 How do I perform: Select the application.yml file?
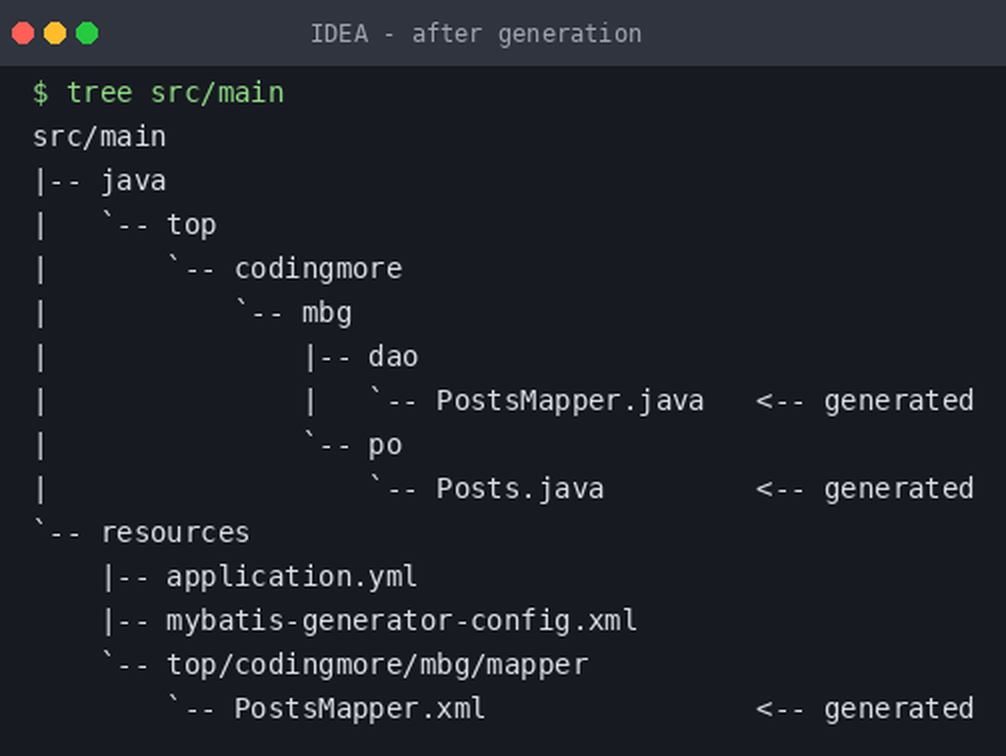coord(292,577)
